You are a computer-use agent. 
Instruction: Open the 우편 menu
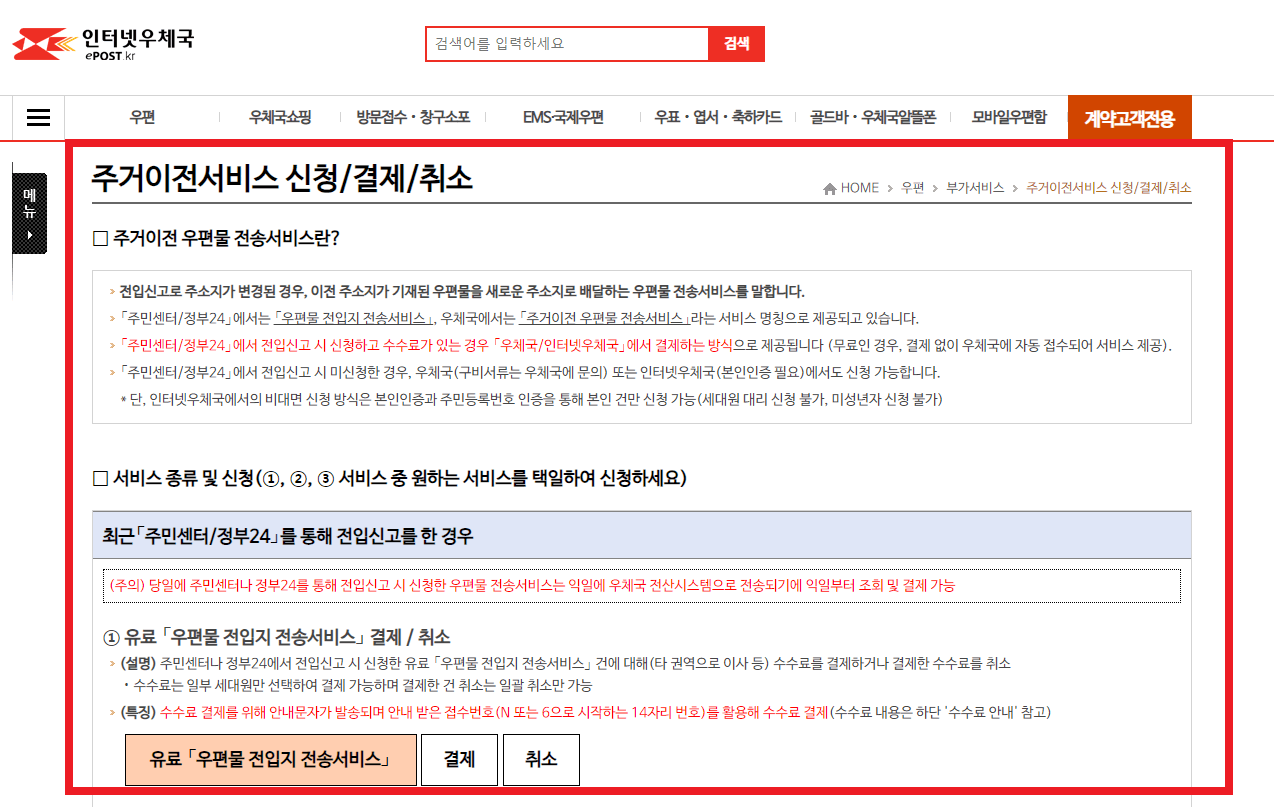click(x=142, y=117)
